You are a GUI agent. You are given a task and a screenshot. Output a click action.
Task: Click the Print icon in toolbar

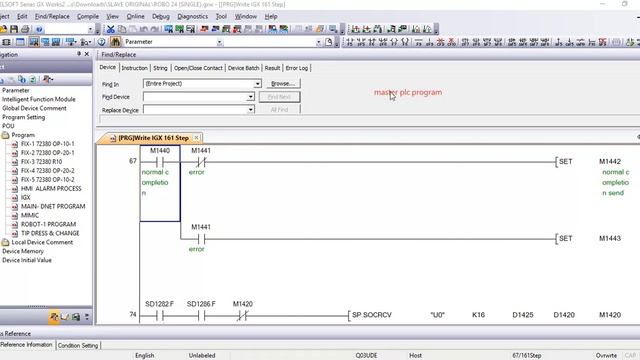25,29
